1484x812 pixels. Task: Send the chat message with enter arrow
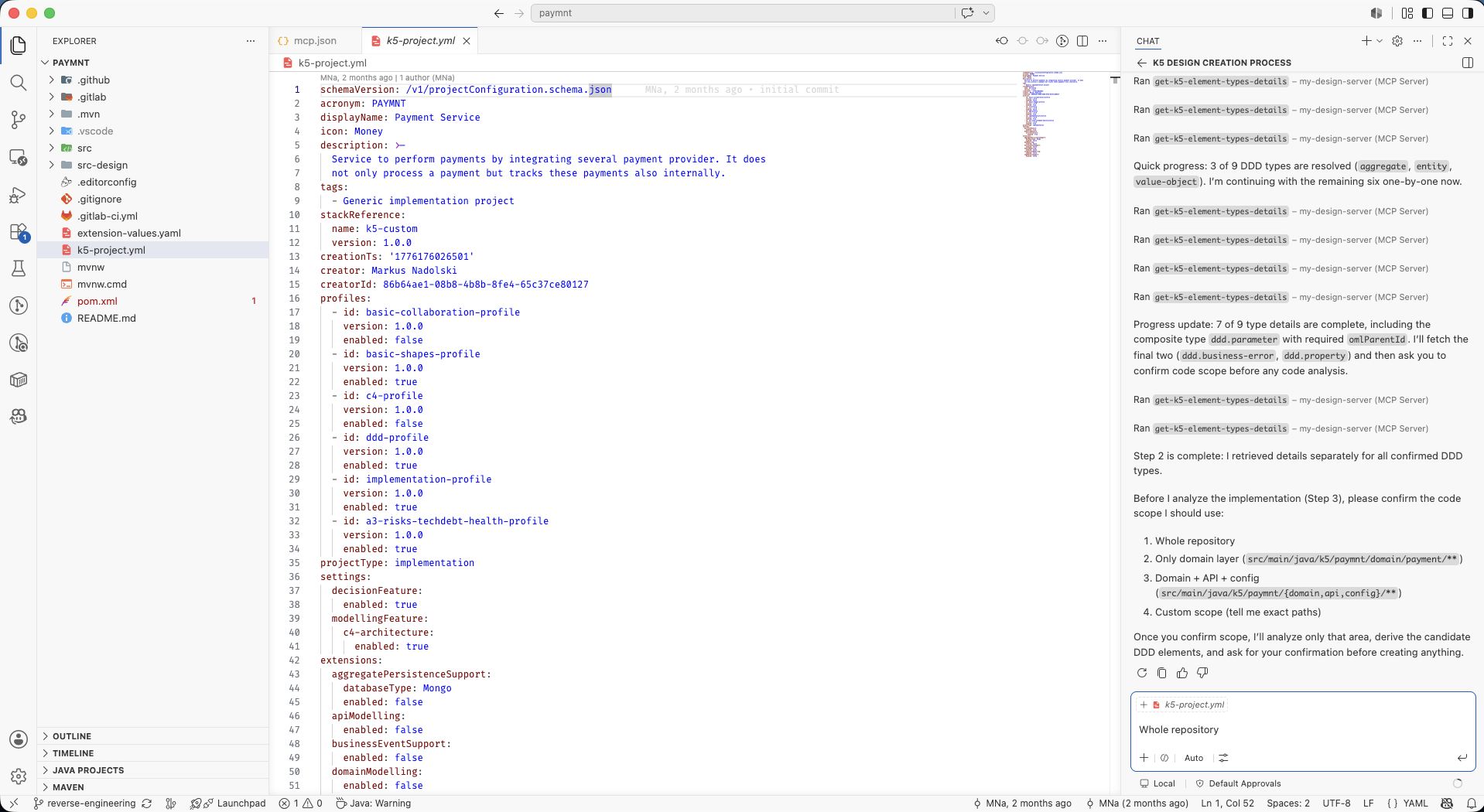pyautogui.click(x=1462, y=758)
